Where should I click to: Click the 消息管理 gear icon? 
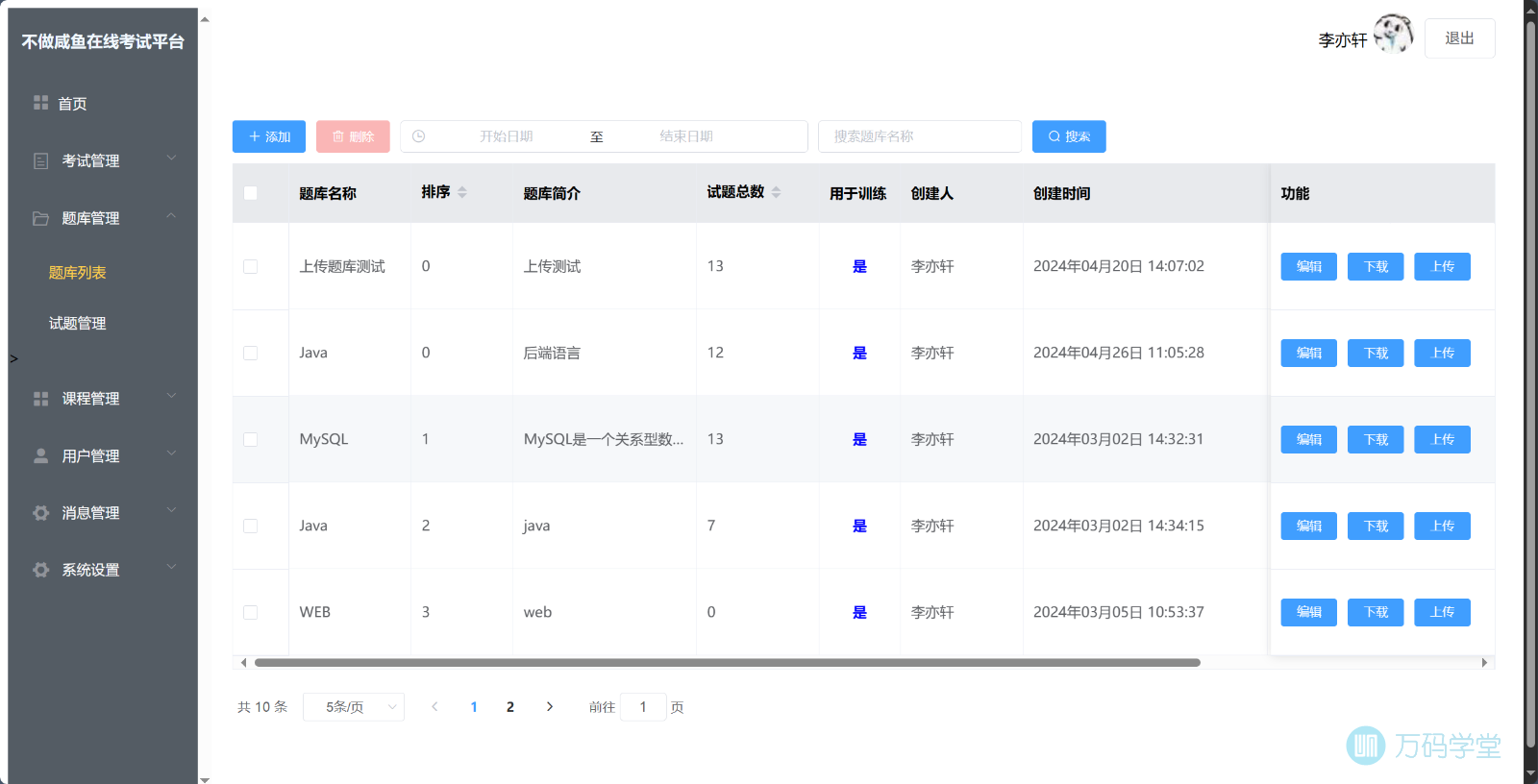point(40,513)
